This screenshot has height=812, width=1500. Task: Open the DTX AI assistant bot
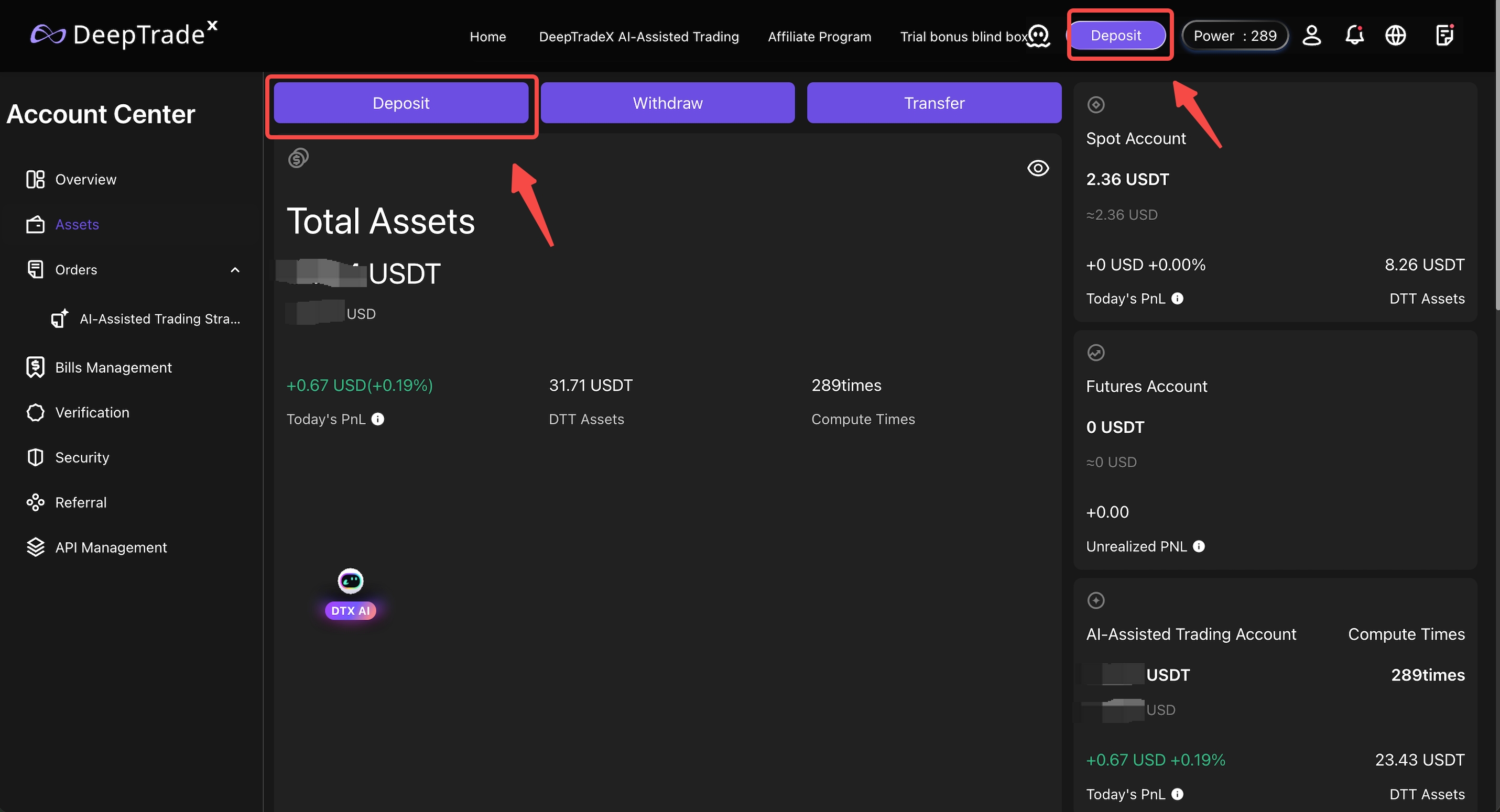351,594
